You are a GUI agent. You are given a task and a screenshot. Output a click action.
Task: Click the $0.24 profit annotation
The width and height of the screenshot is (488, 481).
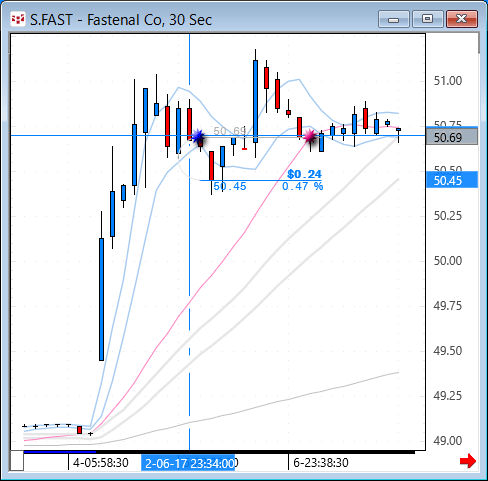pos(304,174)
